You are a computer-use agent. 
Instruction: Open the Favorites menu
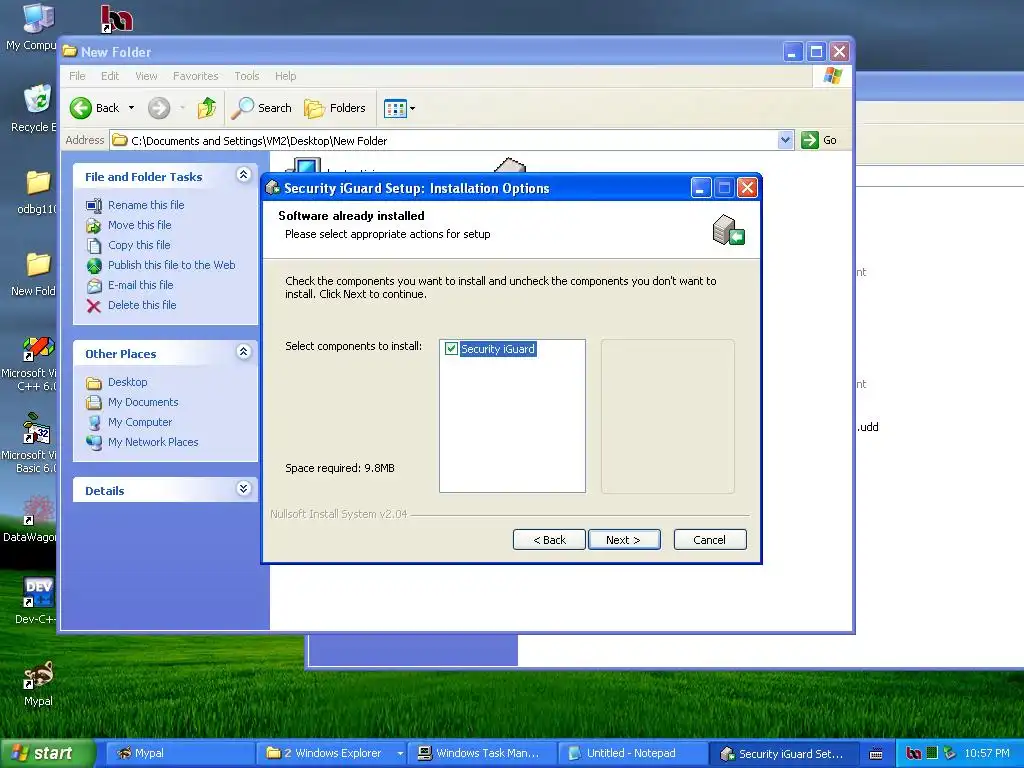pyautogui.click(x=195, y=76)
